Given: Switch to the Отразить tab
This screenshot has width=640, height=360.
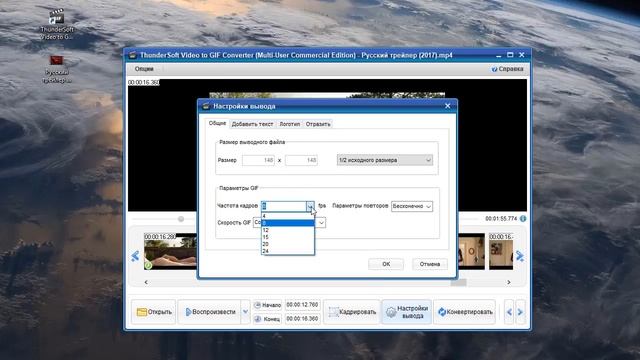Looking at the screenshot, I should [318, 124].
